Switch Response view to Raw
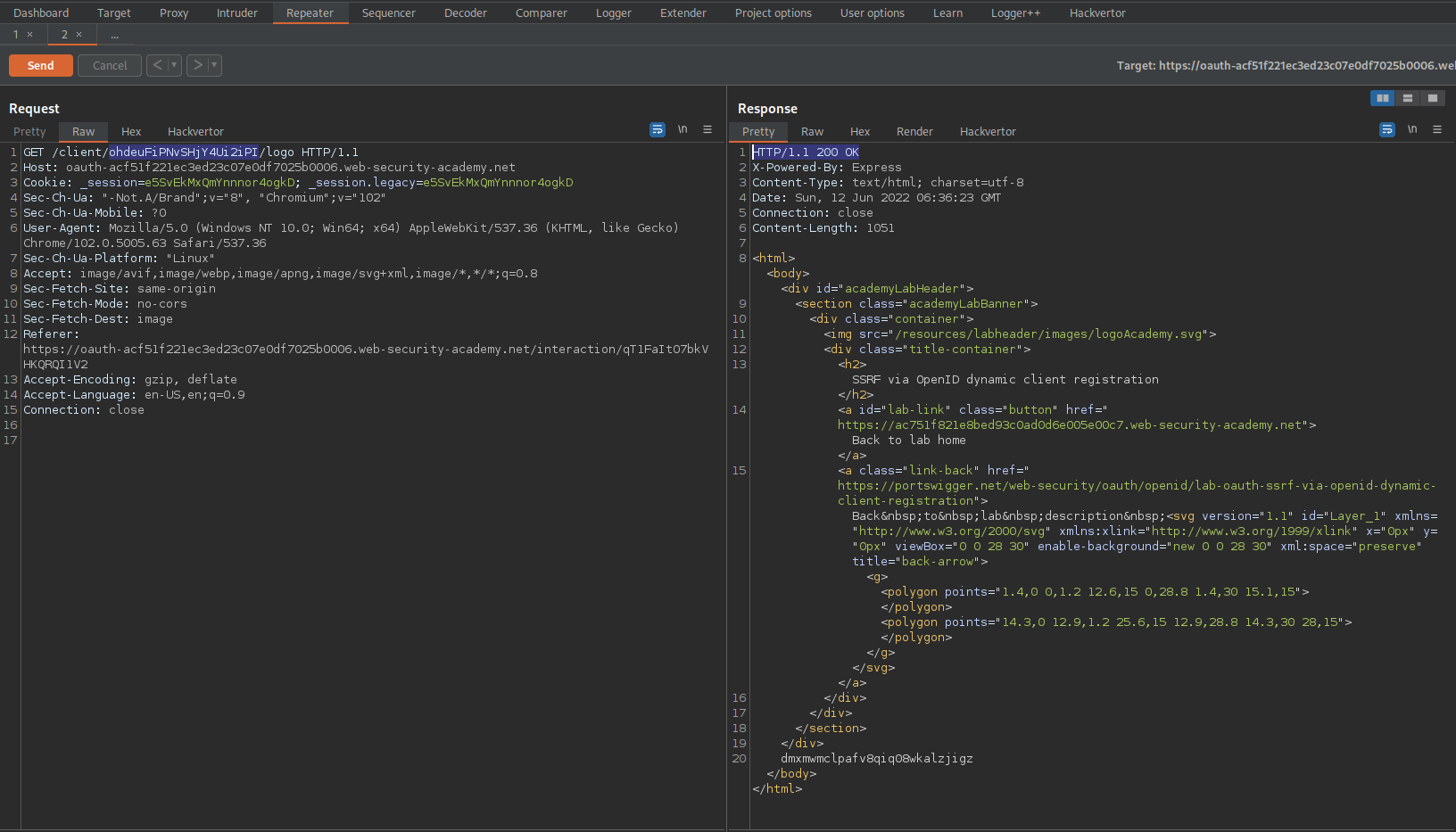 point(812,131)
